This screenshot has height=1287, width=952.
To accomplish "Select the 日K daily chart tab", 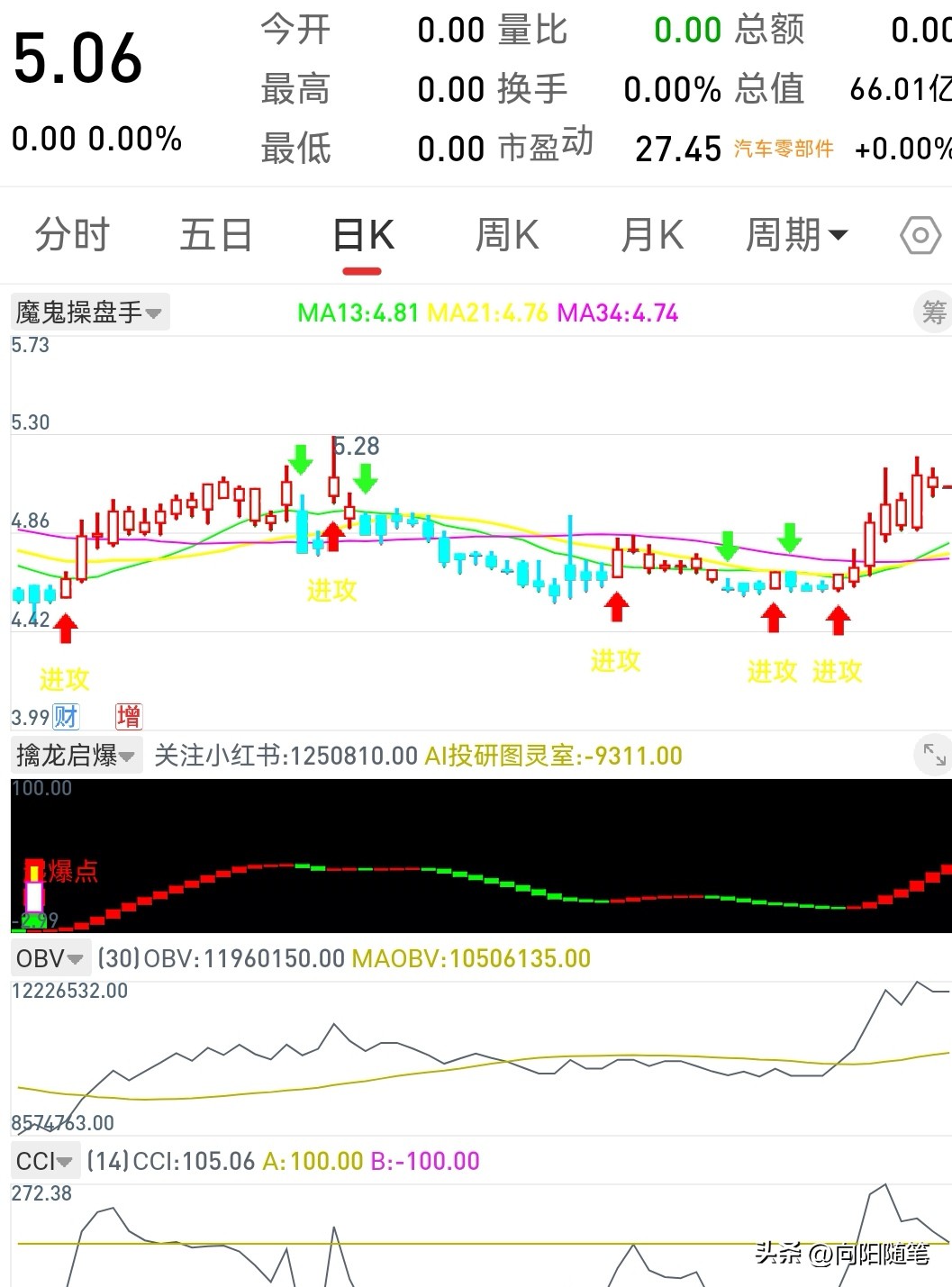I will pos(361,233).
